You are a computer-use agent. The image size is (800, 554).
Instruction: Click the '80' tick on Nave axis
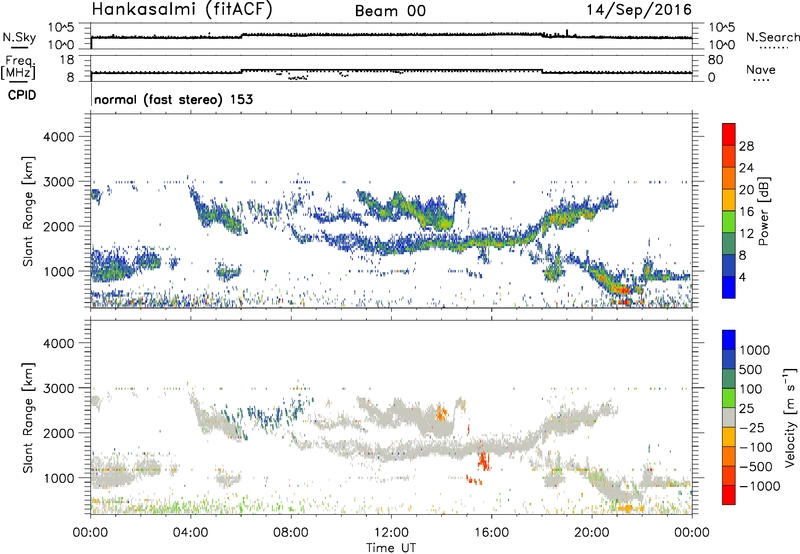tap(716, 60)
